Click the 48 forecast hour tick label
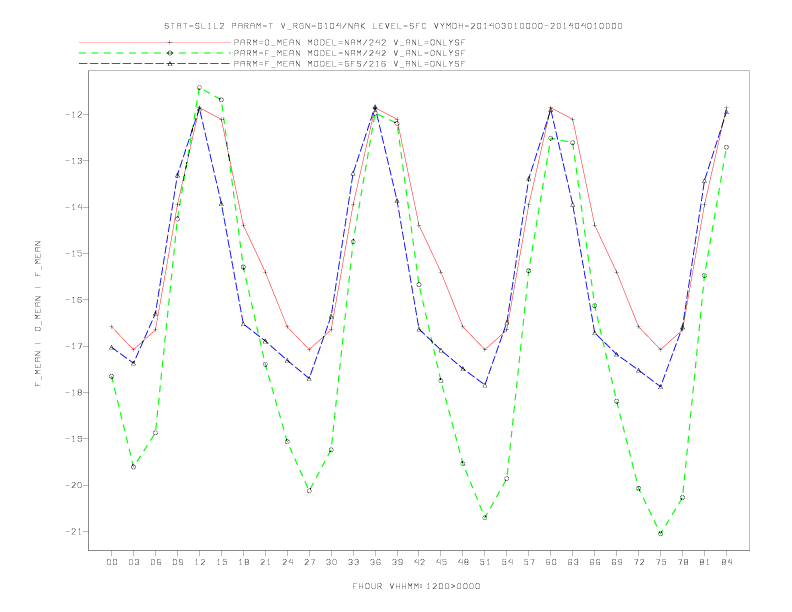The image size is (792, 612). [463, 562]
